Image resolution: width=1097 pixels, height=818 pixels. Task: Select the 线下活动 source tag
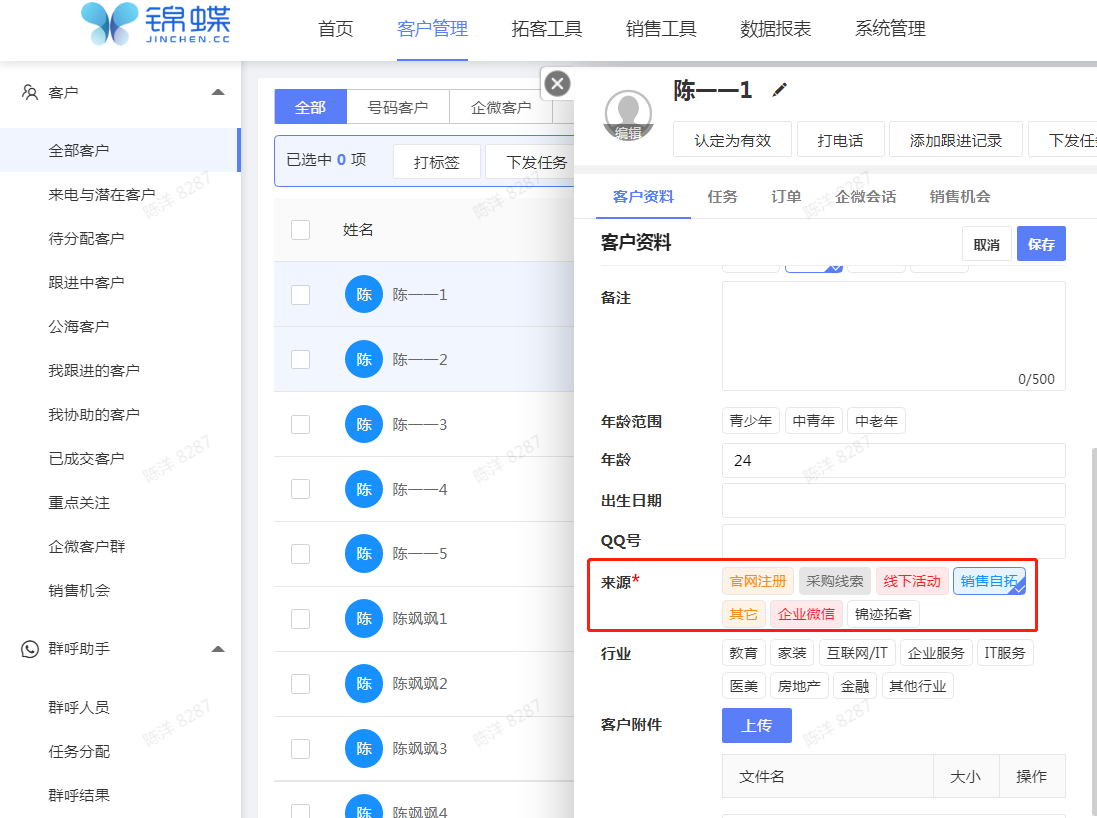912,581
